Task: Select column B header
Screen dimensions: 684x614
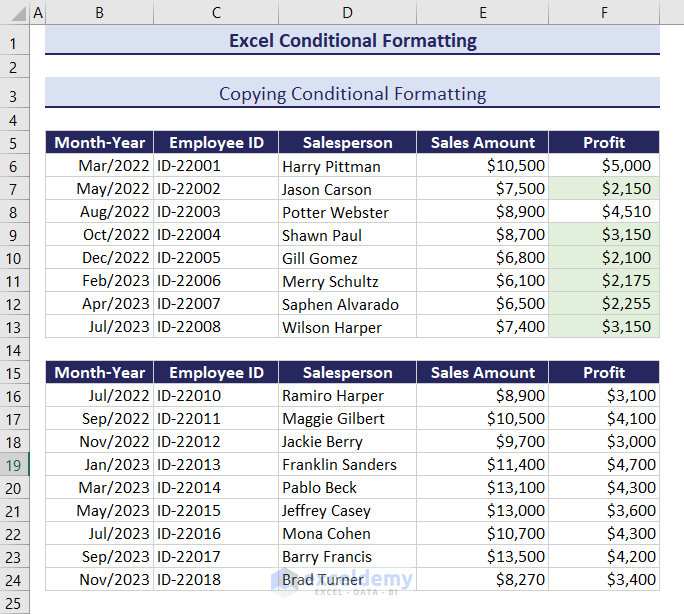Action: click(x=100, y=13)
